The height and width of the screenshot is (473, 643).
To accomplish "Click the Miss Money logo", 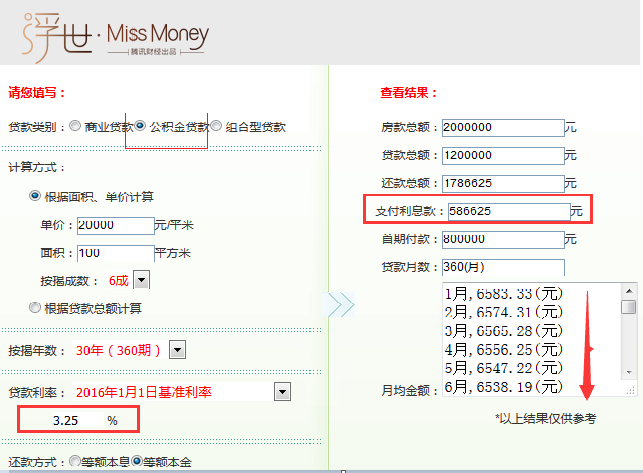I will (x=116, y=34).
